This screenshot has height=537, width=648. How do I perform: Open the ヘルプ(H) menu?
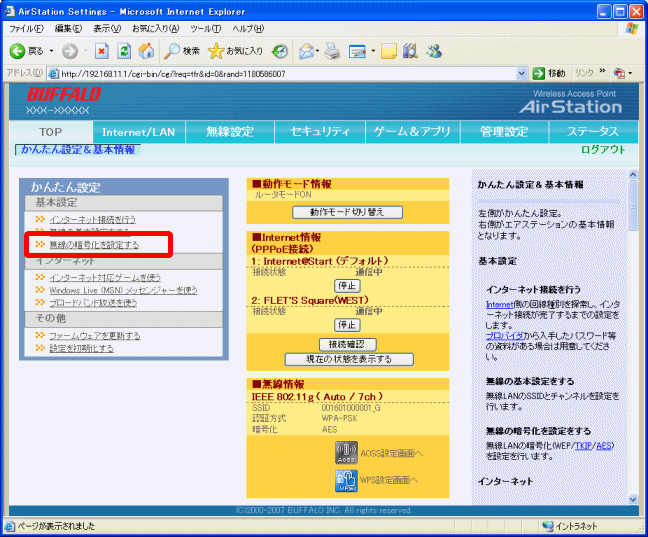(248, 29)
